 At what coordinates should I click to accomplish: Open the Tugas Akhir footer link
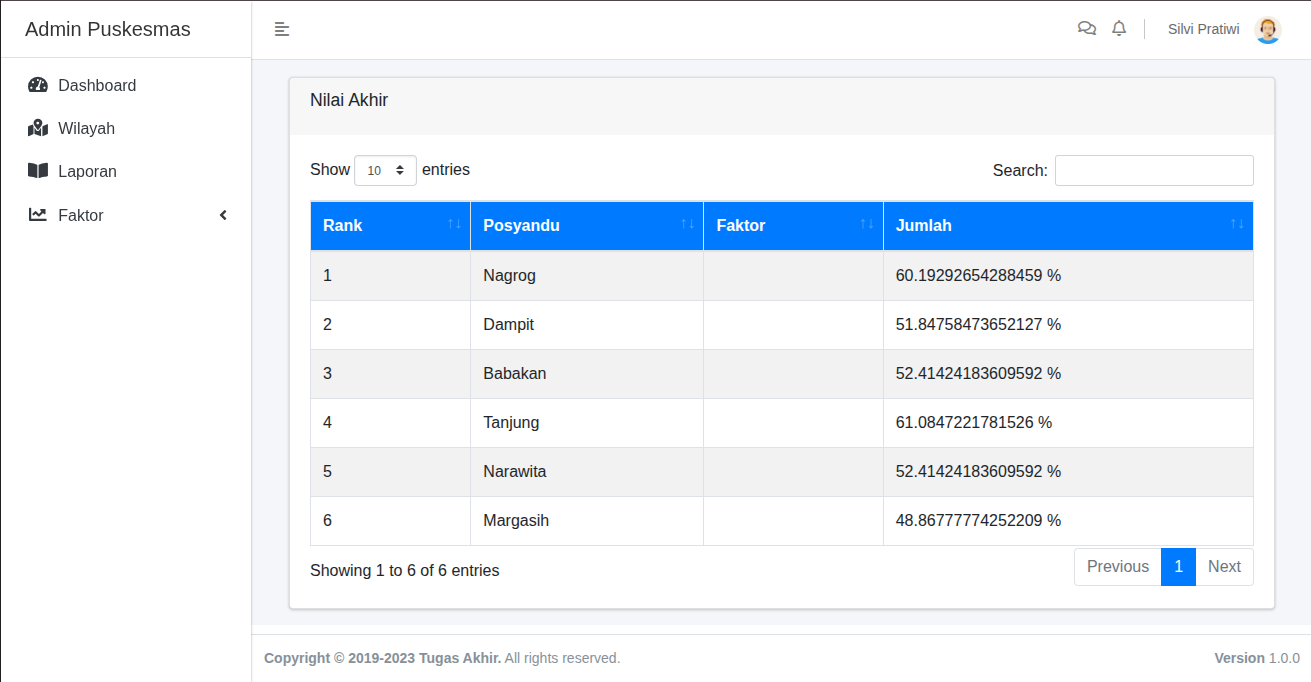pyautogui.click(x=459, y=658)
